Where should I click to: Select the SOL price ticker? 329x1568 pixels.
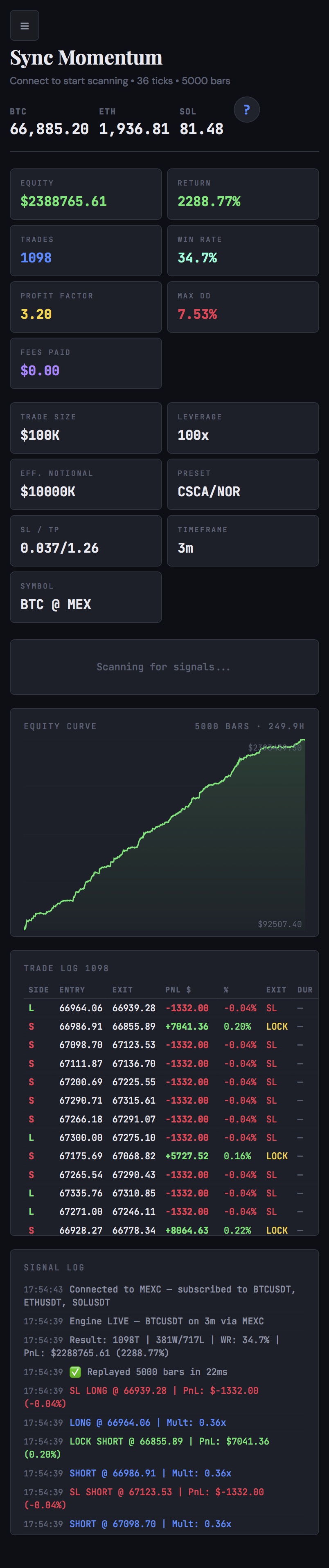(201, 122)
